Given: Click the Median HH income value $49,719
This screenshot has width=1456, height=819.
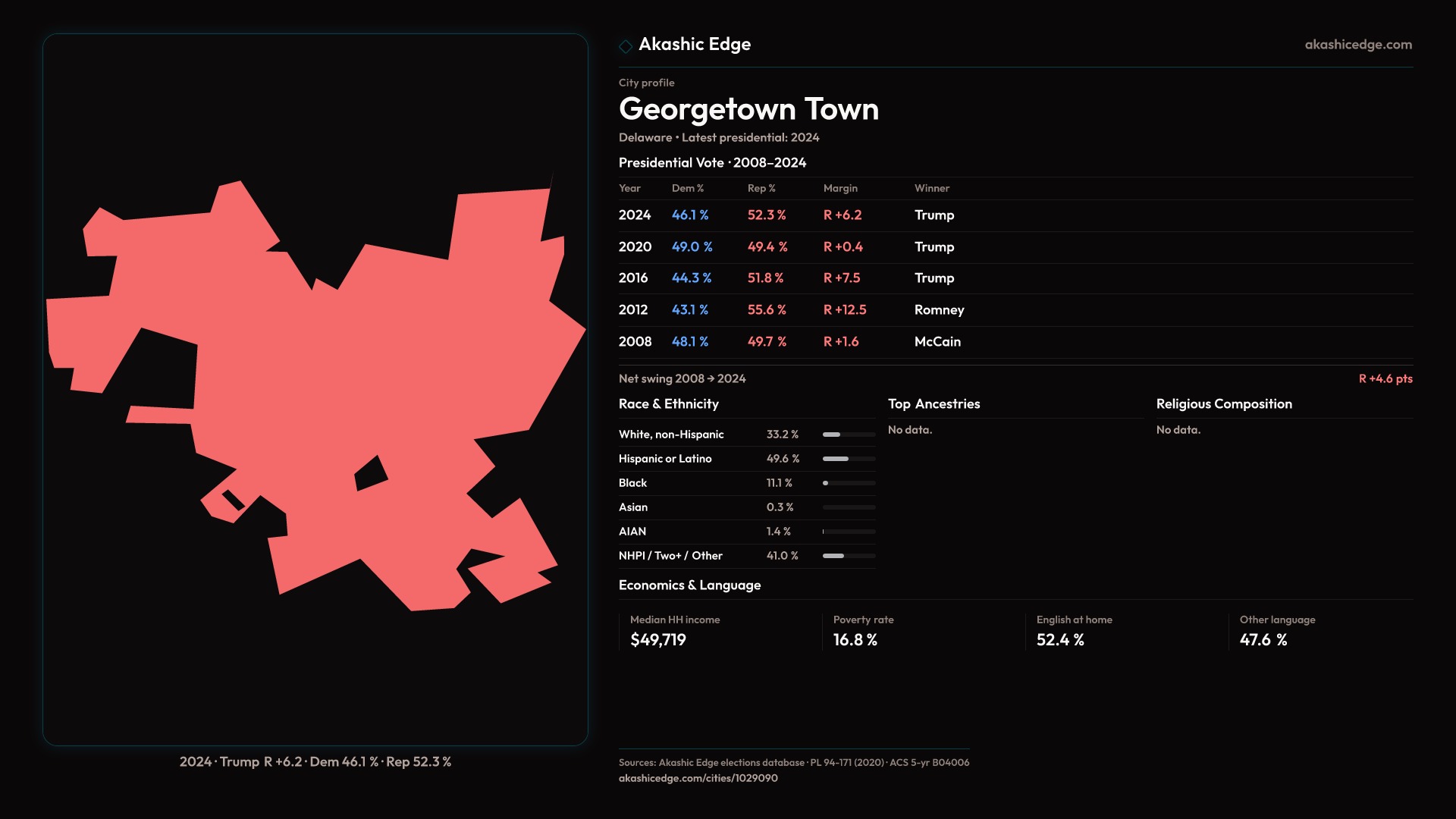Looking at the screenshot, I should [657, 640].
